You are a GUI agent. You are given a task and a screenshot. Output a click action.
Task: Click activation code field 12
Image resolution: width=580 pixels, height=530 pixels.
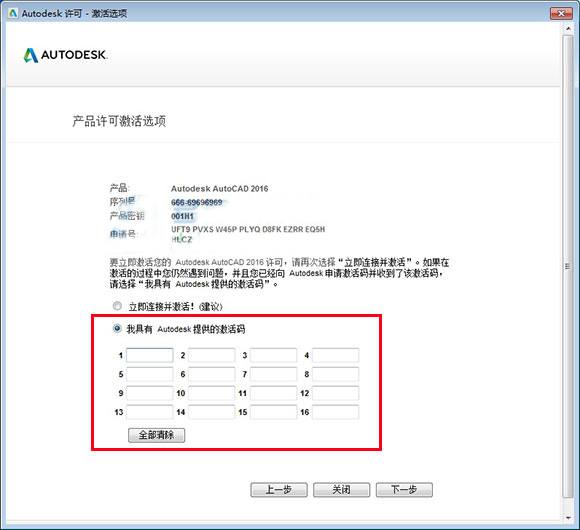point(335,393)
